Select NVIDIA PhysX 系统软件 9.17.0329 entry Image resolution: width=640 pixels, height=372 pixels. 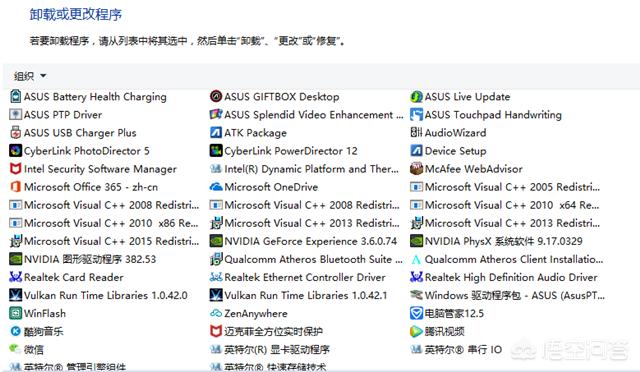tap(496, 241)
